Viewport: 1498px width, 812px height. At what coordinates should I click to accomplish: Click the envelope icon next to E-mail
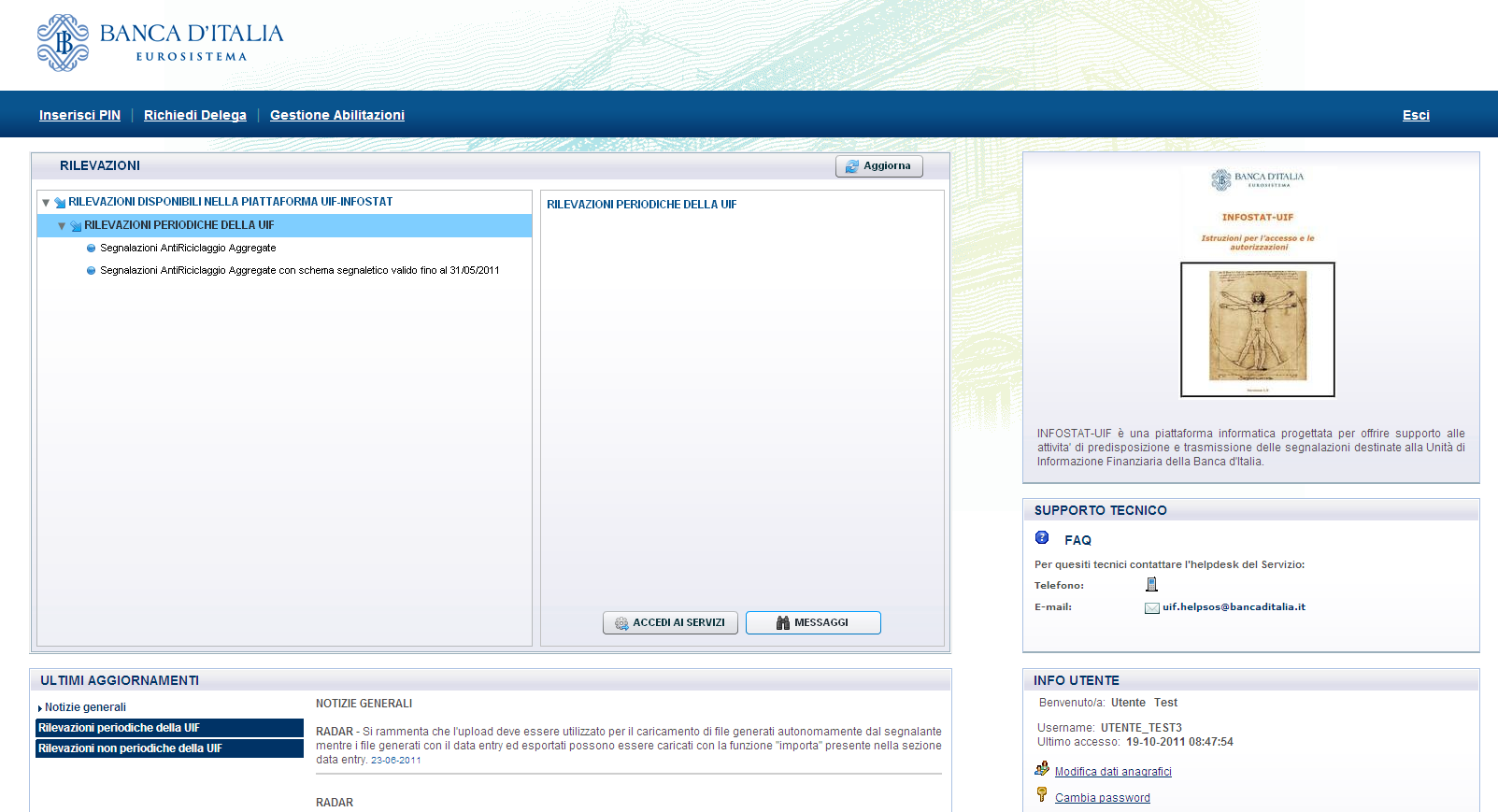point(1152,607)
